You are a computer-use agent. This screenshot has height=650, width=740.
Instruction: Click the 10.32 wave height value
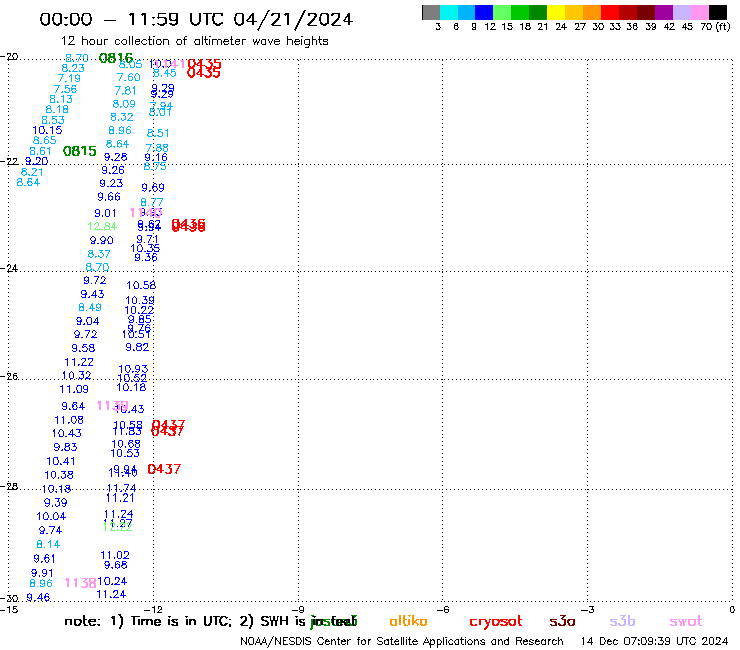point(76,376)
